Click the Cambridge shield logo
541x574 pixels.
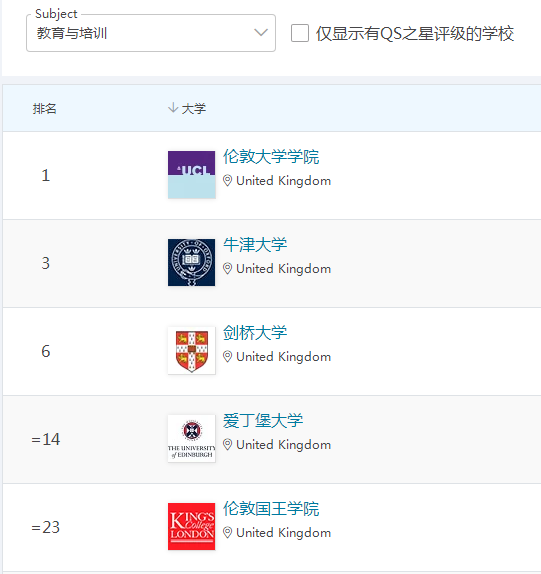pos(191,350)
